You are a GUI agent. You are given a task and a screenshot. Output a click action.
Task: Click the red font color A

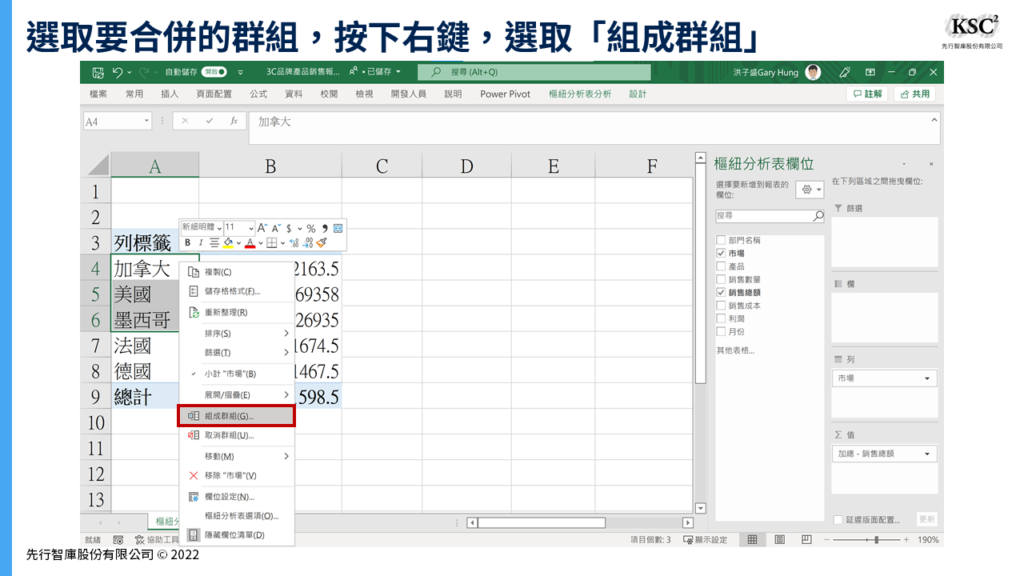click(x=249, y=243)
